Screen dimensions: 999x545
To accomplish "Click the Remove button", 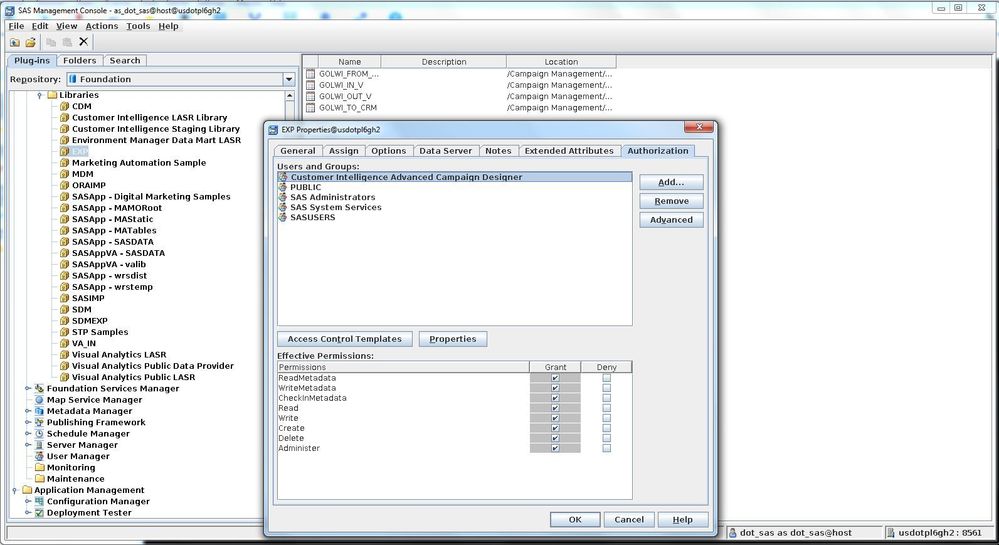I will point(671,201).
